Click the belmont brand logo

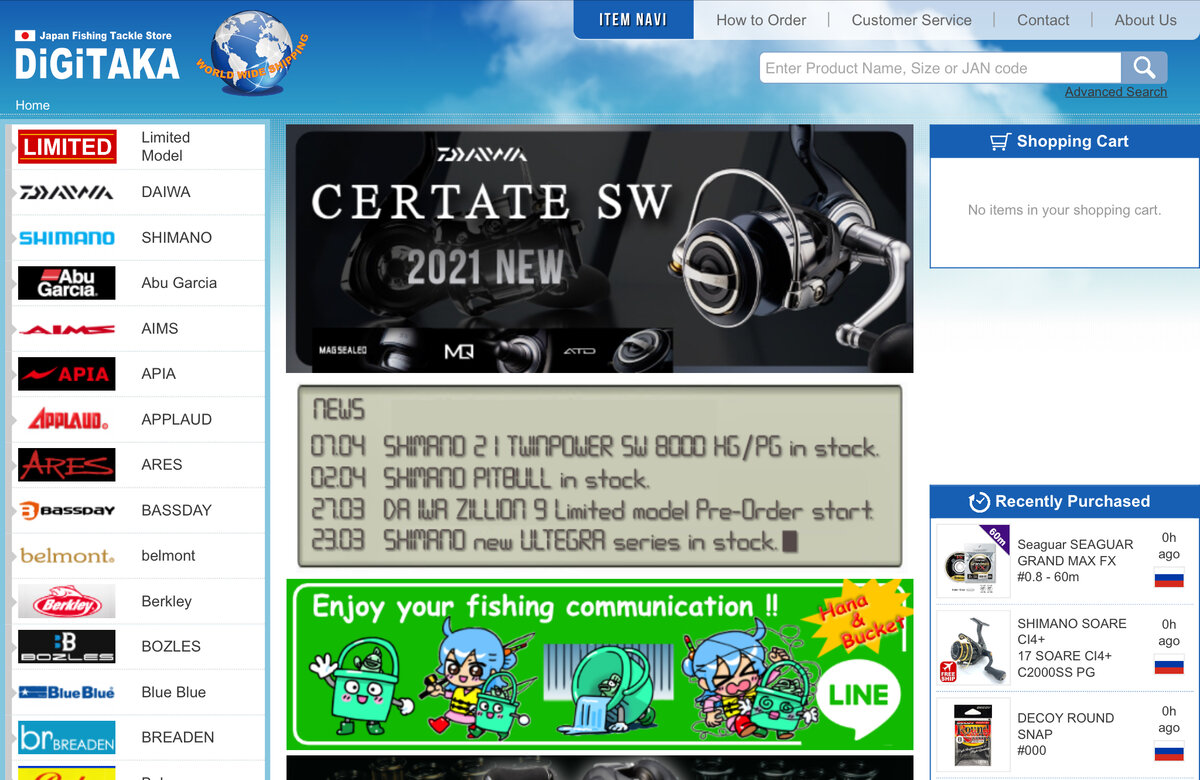click(67, 556)
